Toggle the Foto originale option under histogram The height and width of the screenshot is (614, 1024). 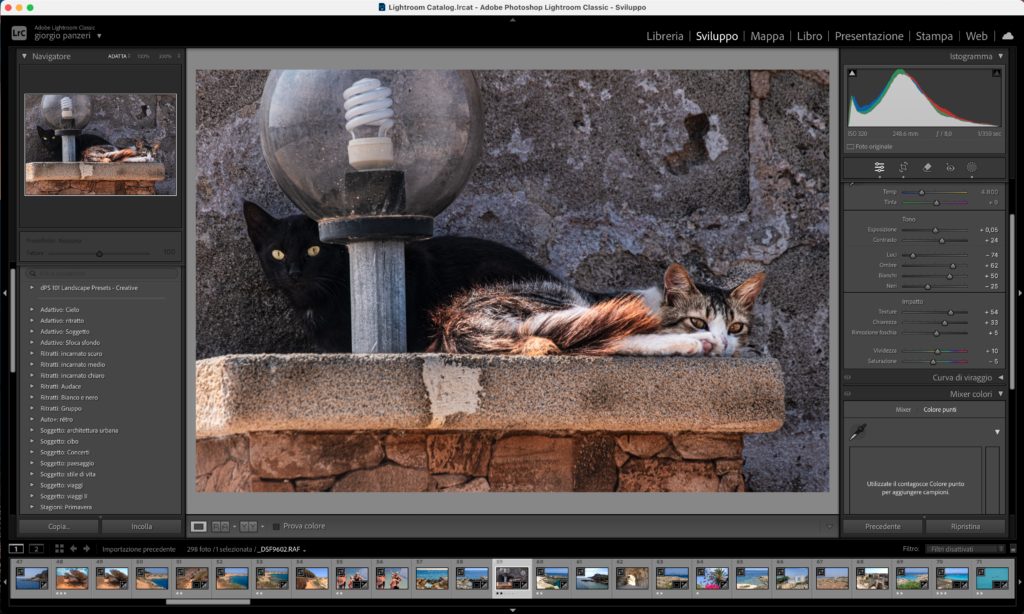tap(853, 146)
